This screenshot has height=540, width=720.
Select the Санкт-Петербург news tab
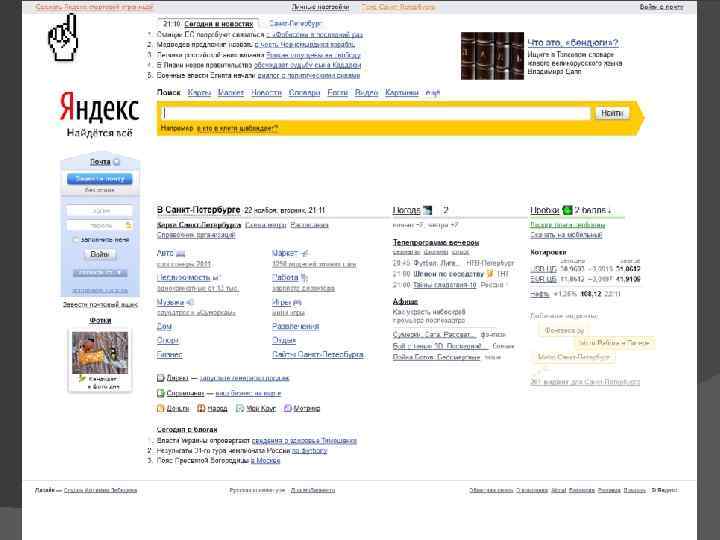[x=295, y=23]
